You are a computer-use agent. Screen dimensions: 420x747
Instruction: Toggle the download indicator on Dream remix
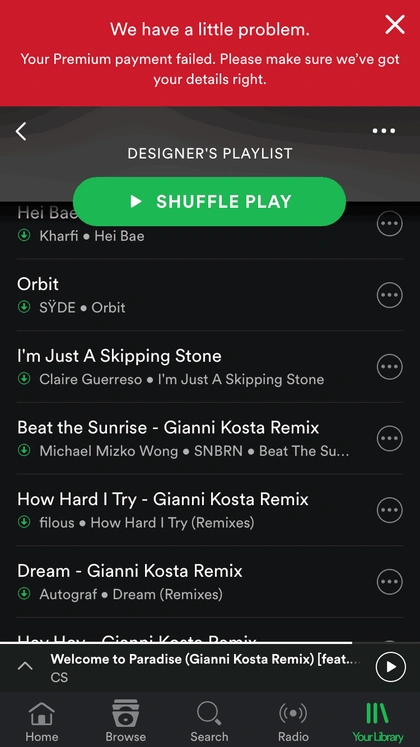[x=24, y=594]
